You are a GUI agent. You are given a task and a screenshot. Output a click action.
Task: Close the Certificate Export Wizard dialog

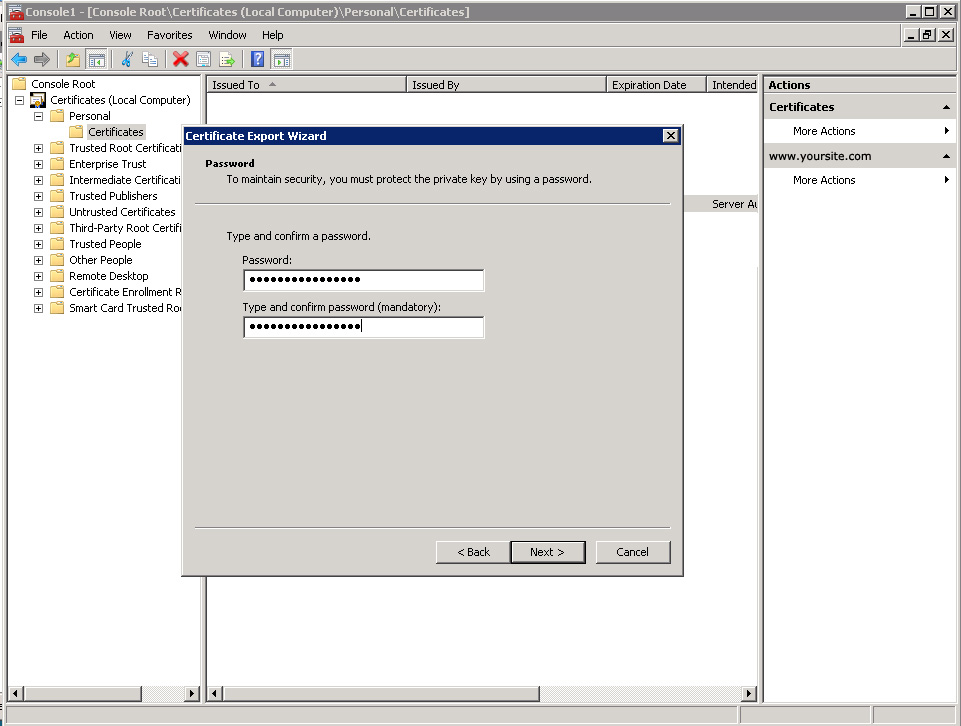coord(671,135)
